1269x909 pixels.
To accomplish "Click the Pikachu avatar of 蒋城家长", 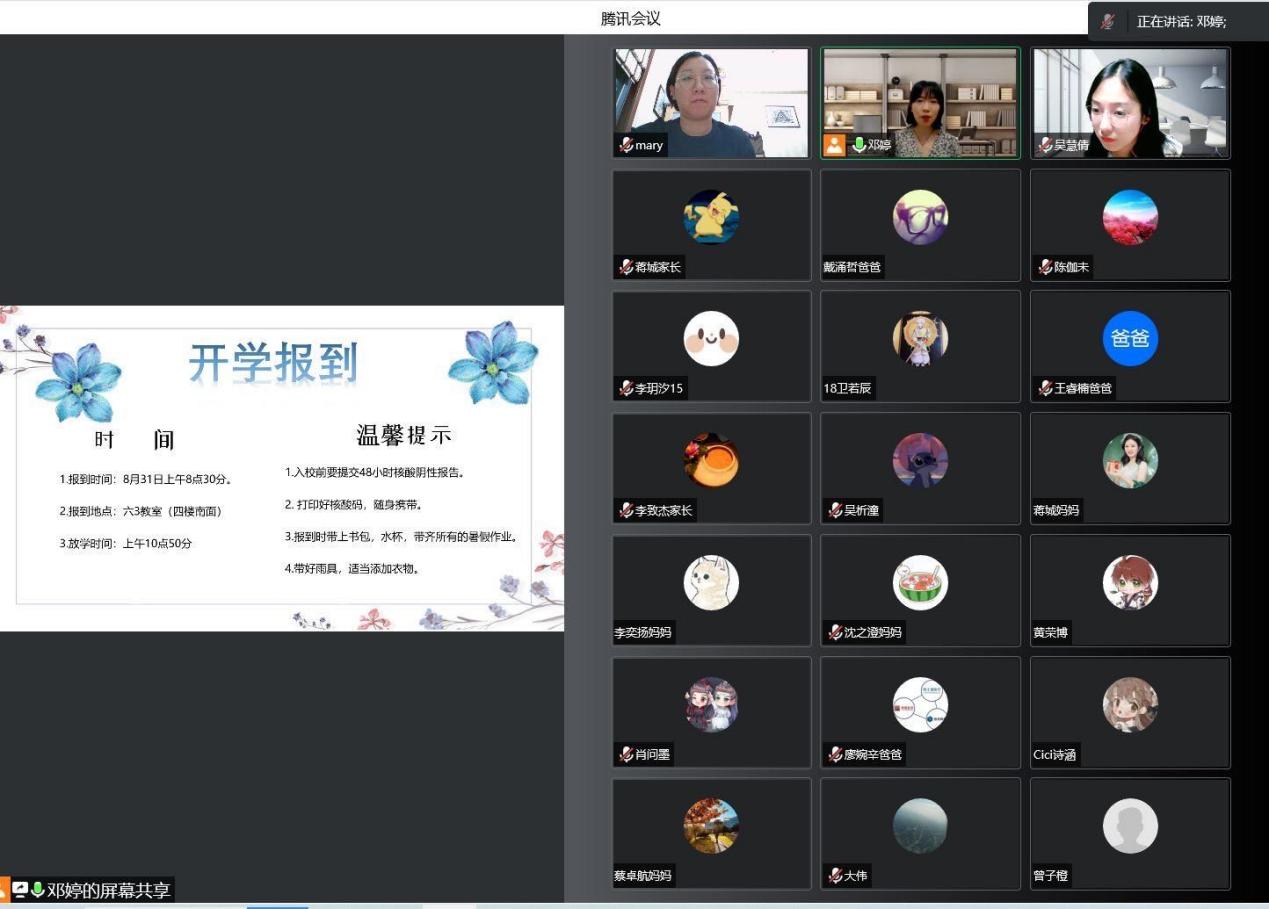I will 711,217.
